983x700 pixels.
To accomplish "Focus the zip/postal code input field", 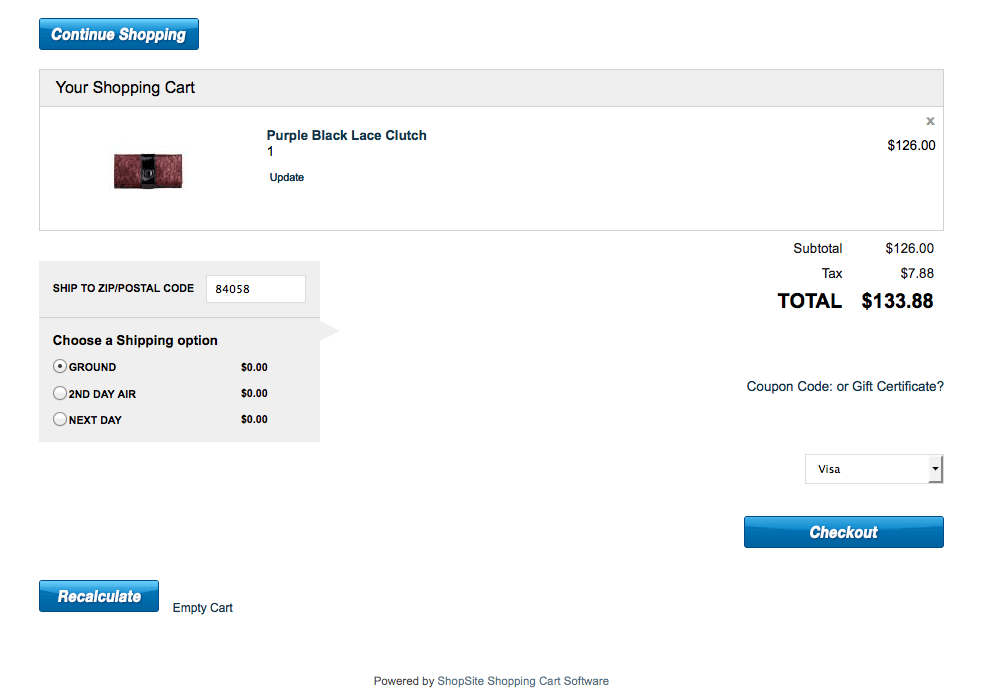I will (255, 289).
